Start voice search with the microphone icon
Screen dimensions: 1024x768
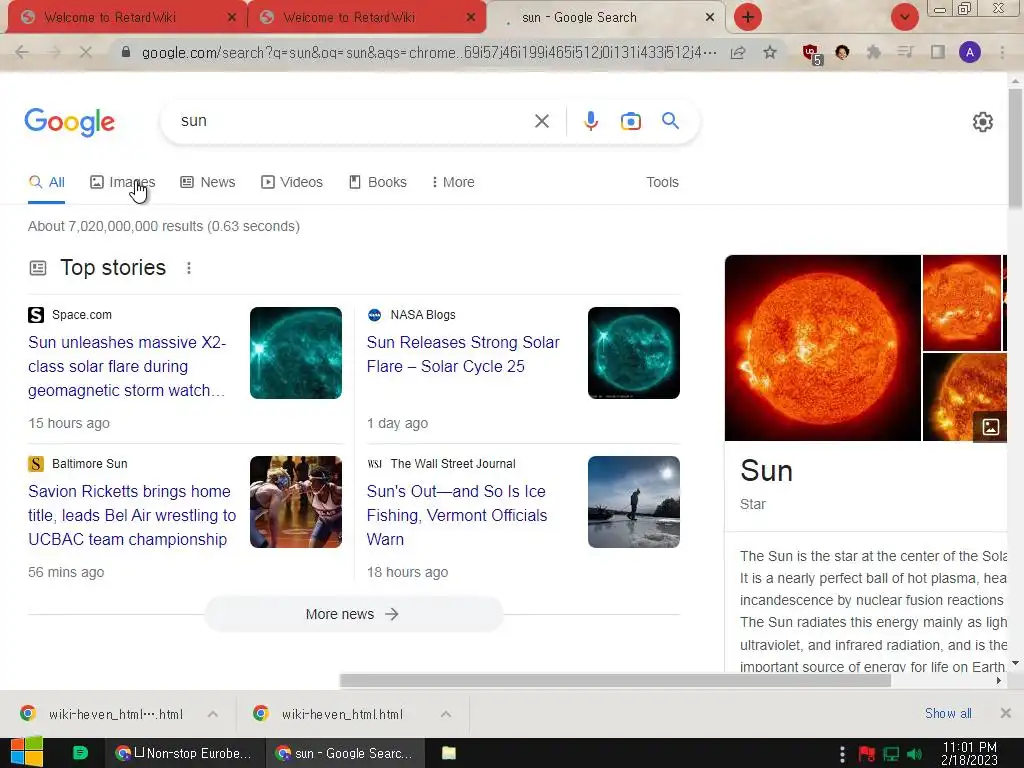pyautogui.click(x=591, y=121)
